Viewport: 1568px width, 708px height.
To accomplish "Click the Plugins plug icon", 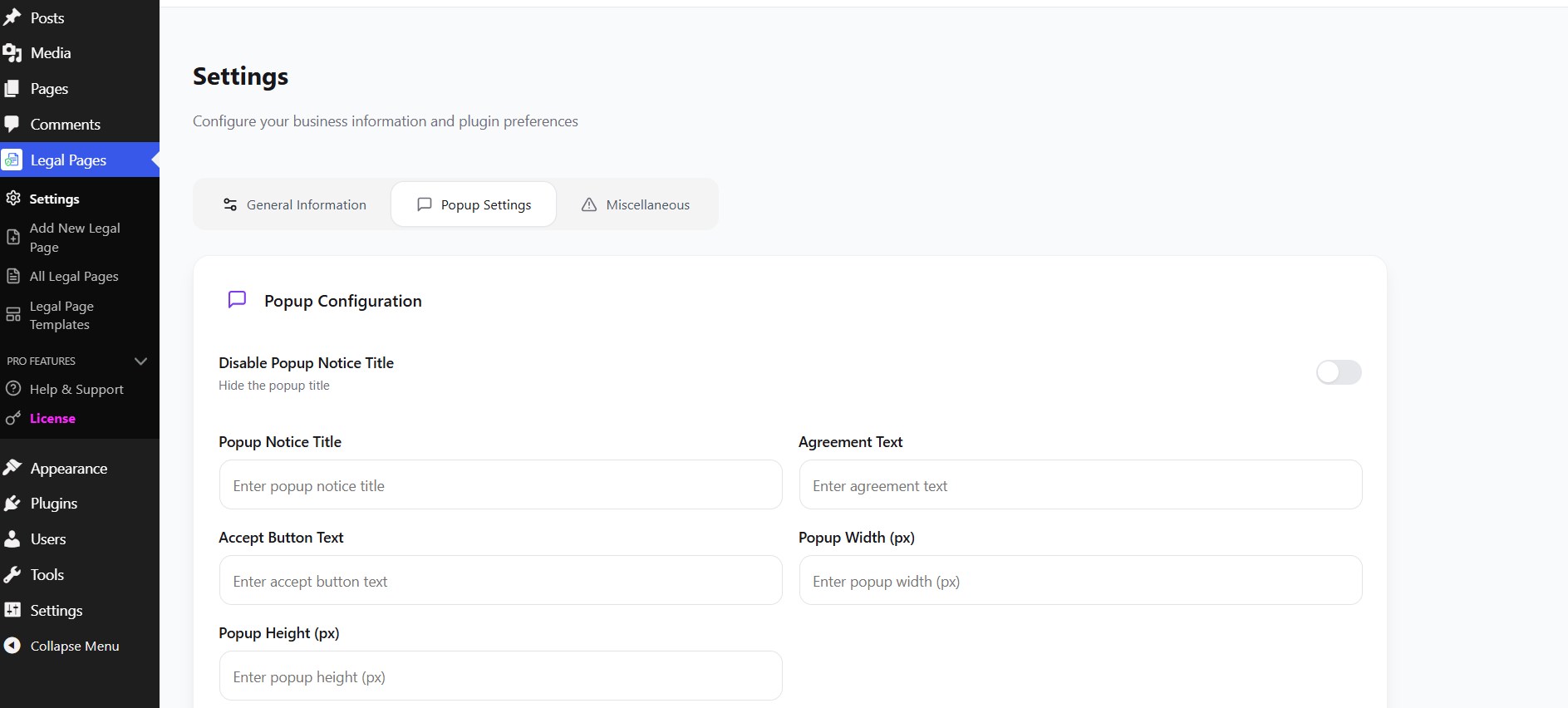I will (x=12, y=504).
